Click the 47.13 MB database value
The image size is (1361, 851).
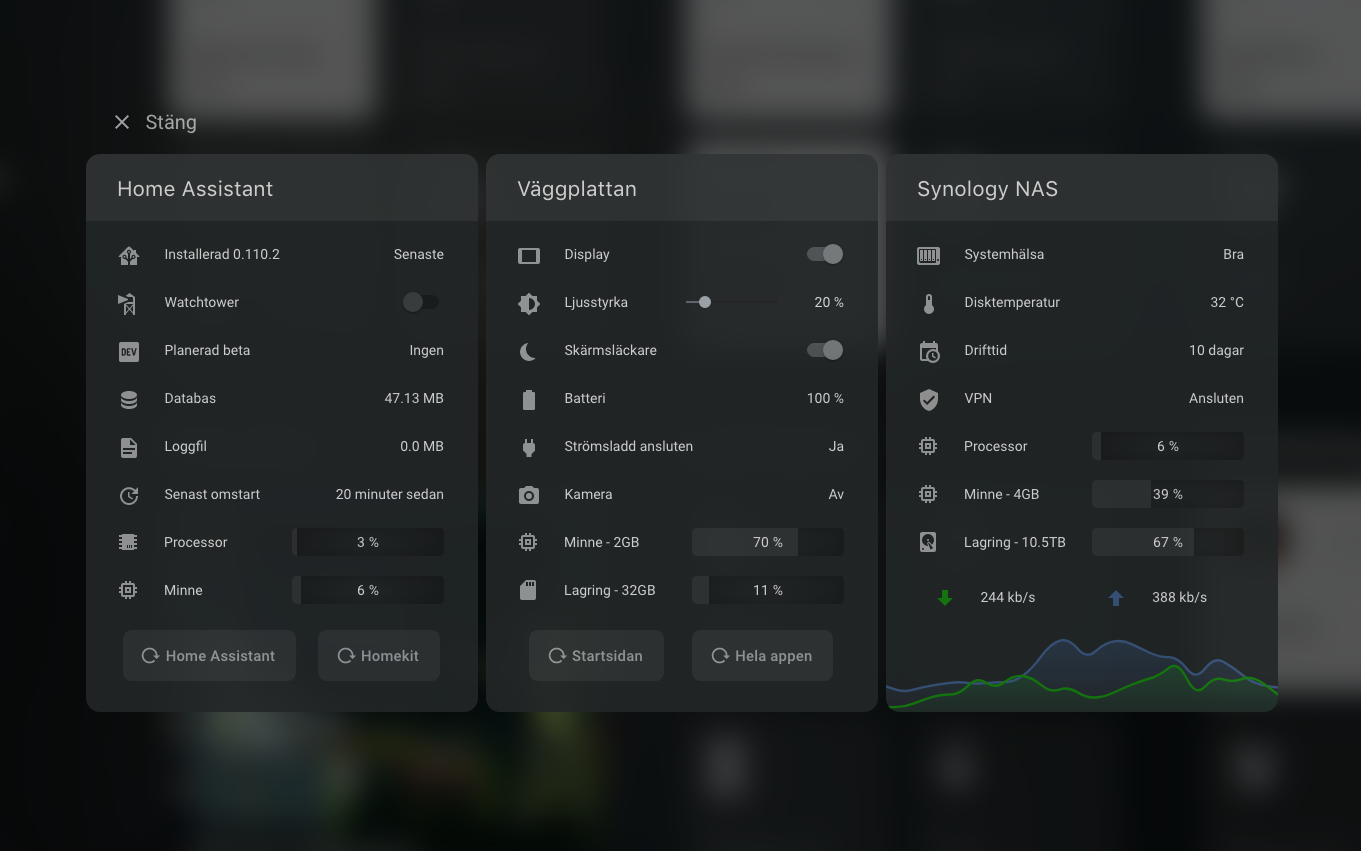pyautogui.click(x=414, y=398)
